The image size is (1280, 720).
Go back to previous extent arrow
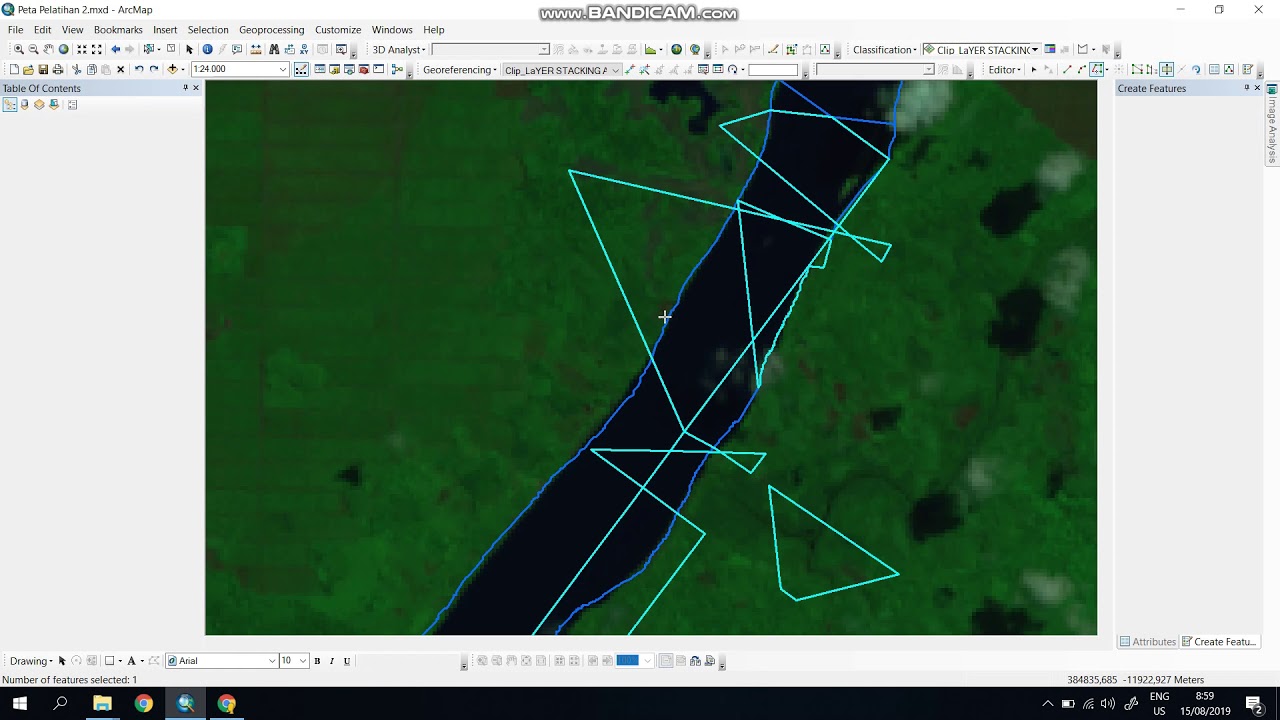point(115,49)
